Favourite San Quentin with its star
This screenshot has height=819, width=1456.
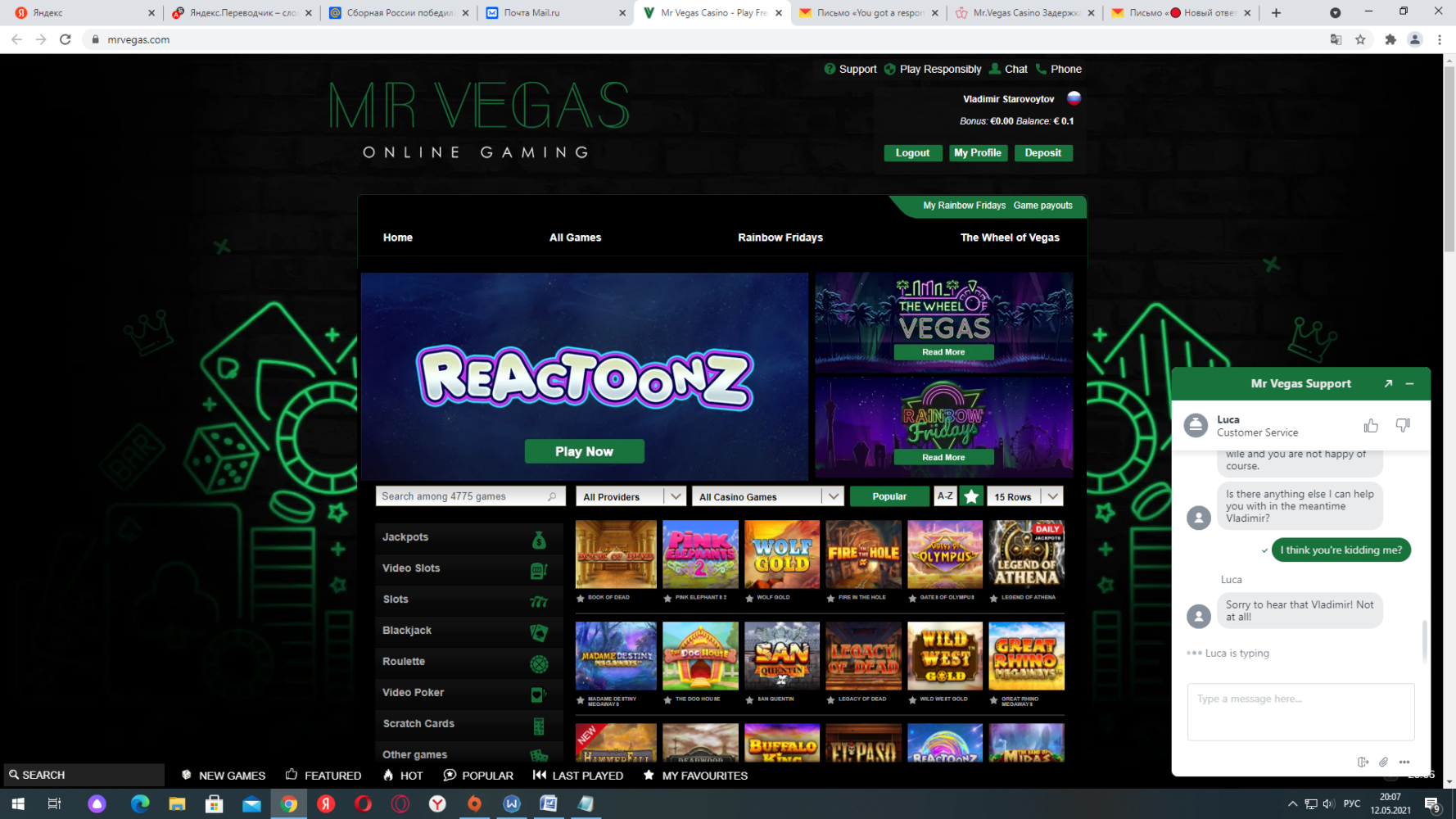click(749, 700)
